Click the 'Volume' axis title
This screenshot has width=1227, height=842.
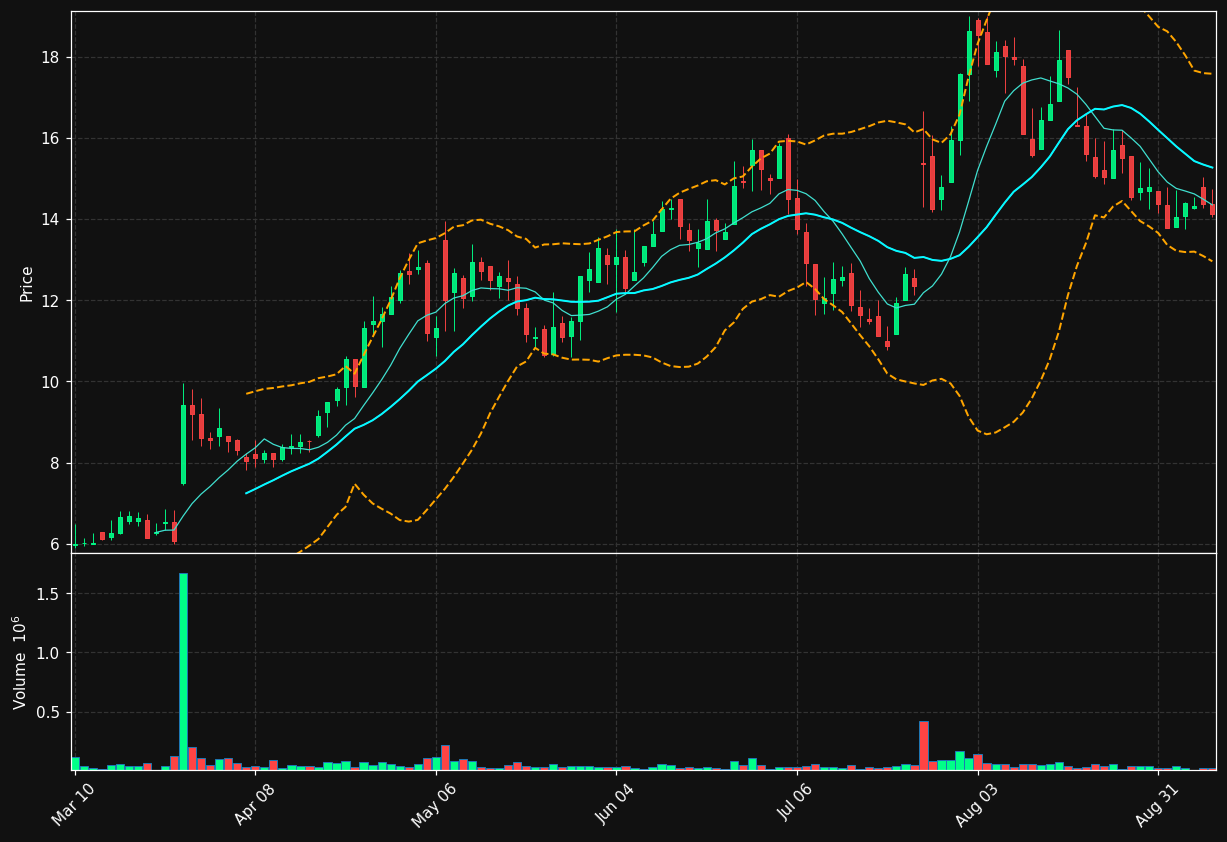coord(20,662)
